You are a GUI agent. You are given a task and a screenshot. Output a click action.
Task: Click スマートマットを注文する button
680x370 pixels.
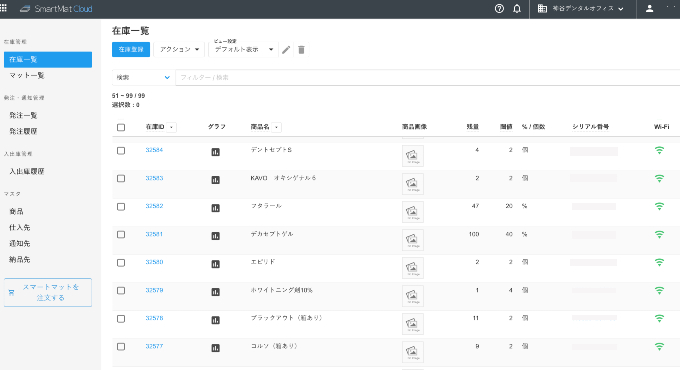tap(48, 292)
